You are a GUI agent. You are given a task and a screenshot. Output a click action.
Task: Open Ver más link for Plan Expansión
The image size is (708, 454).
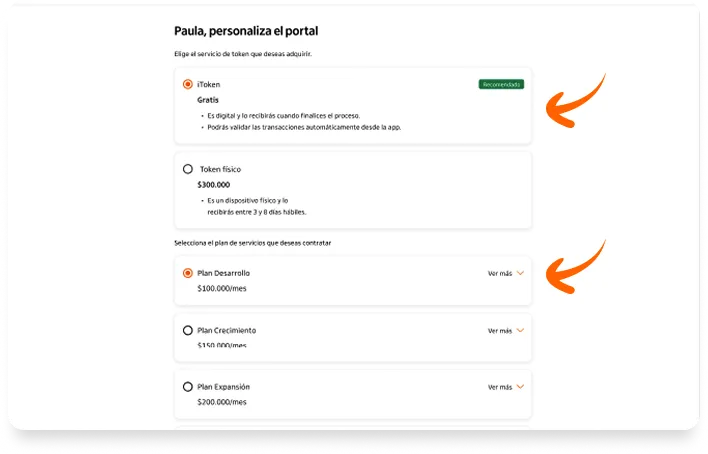click(x=500, y=387)
